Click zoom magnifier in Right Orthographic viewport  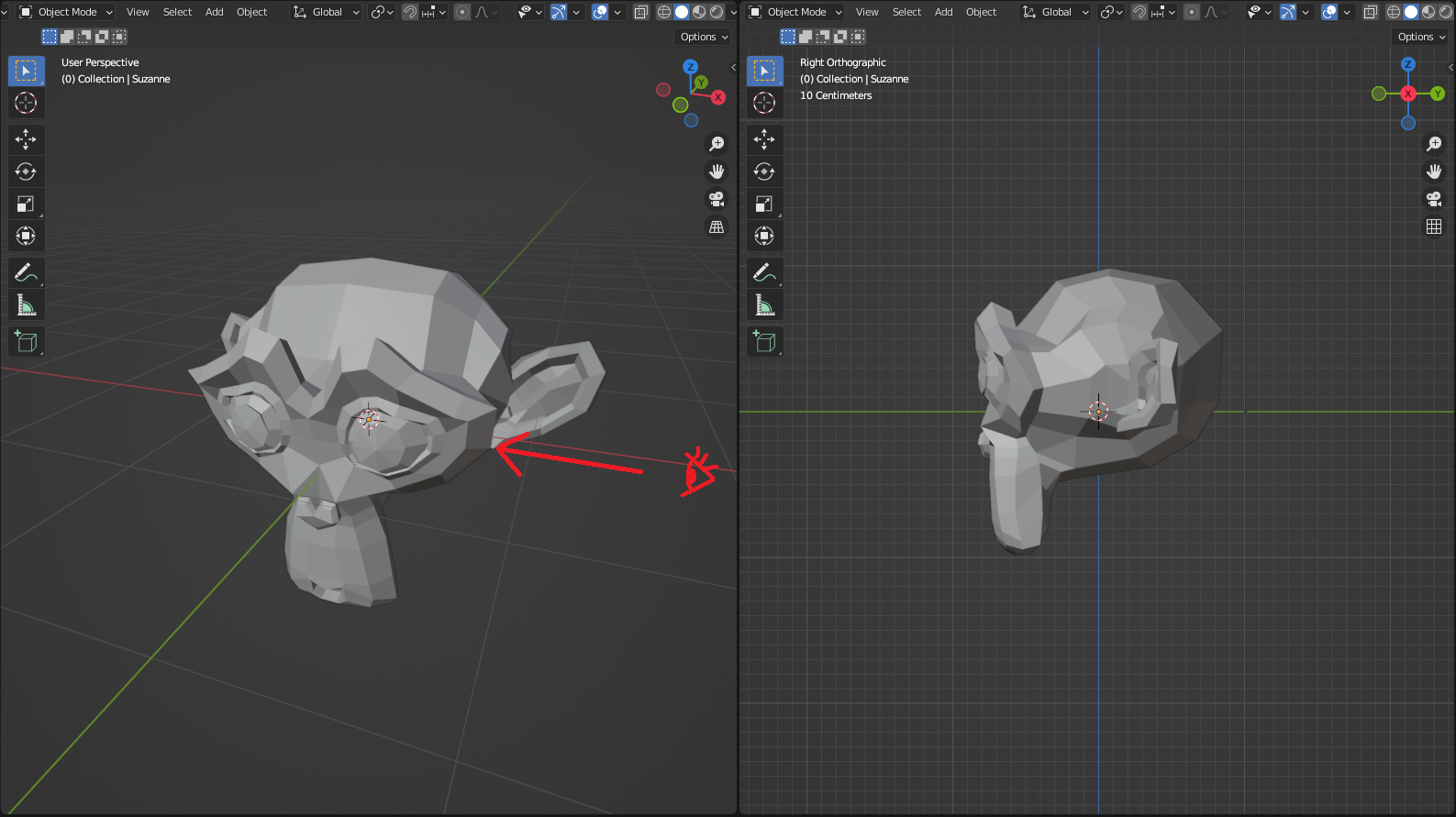(x=1434, y=144)
